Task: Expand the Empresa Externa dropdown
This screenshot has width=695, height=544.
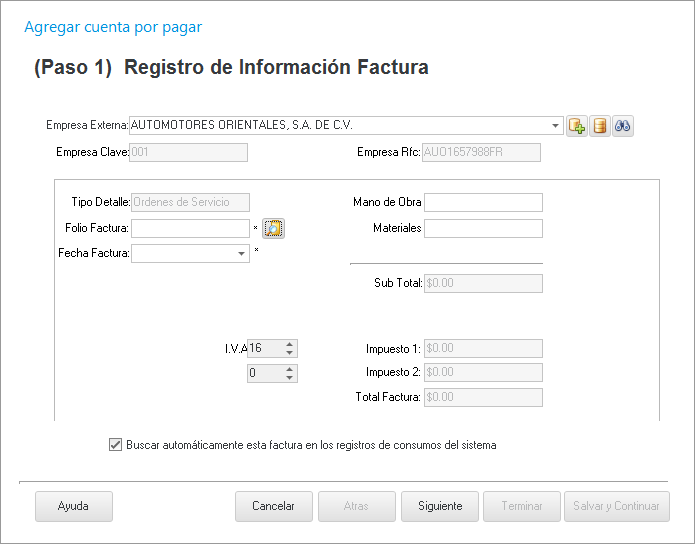Action: 556,126
